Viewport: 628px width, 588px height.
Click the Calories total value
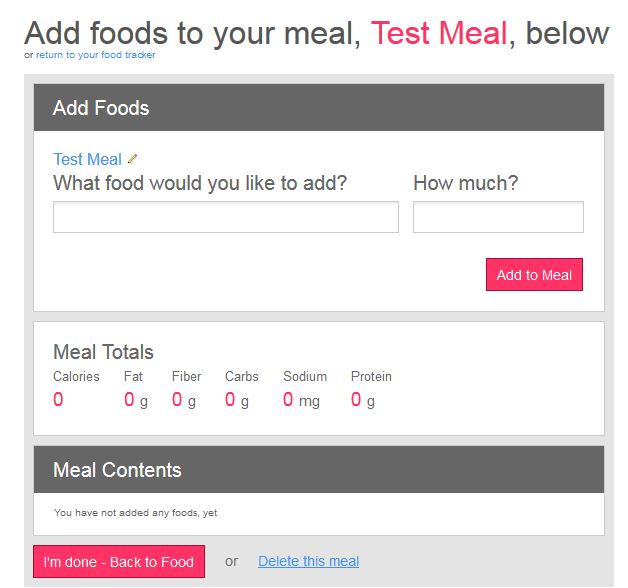click(58, 399)
